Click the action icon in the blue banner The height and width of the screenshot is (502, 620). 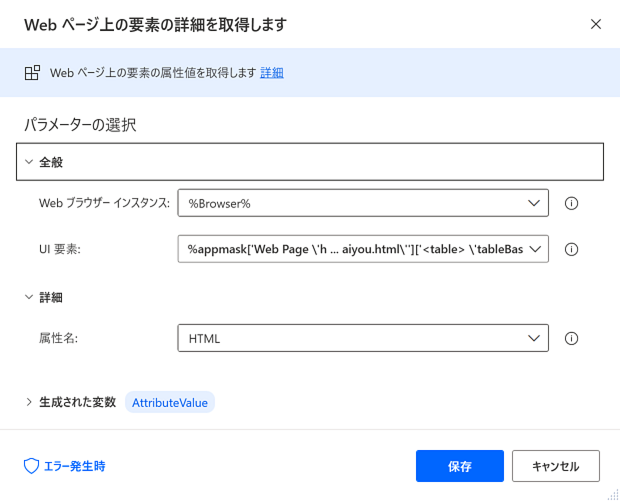(32, 73)
